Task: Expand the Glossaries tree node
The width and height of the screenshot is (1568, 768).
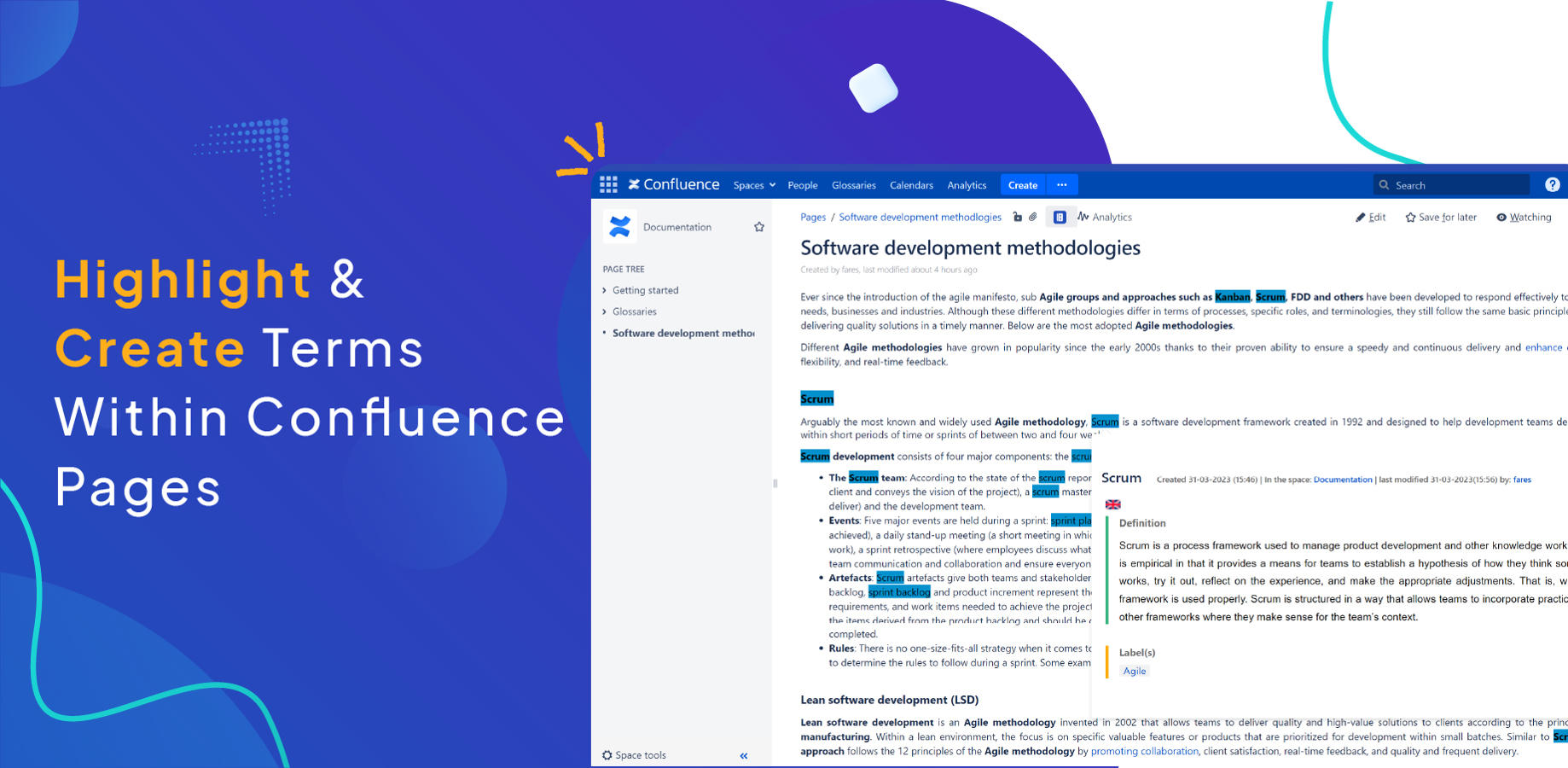Action: 605,311
